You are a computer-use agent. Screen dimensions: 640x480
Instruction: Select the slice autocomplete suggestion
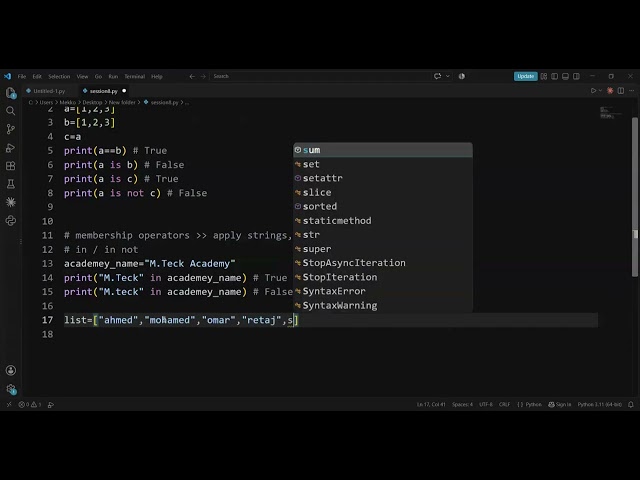[x=383, y=192]
